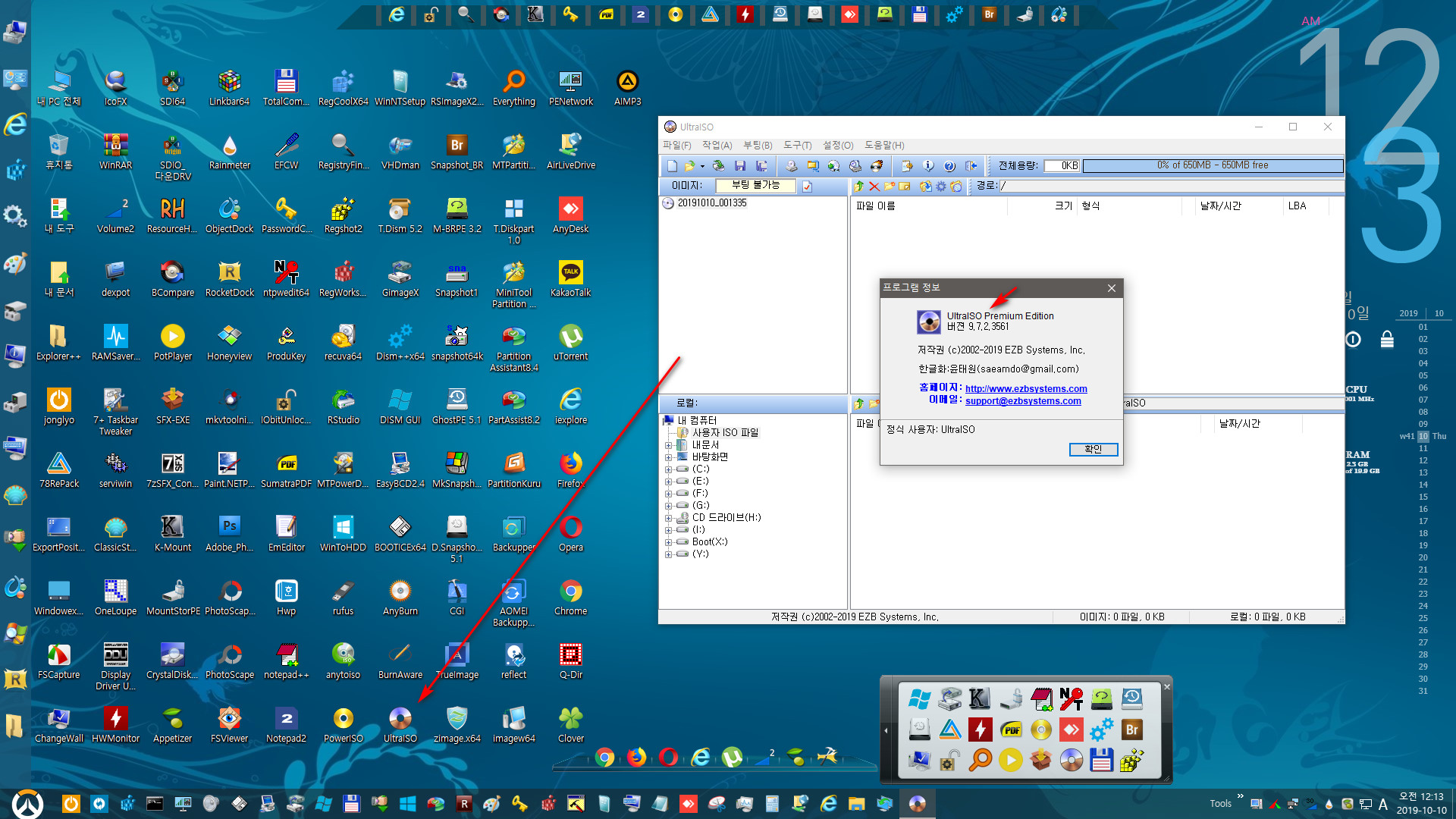
Task: Select 사용자 ISO 파일 in local tree
Action: coord(725,433)
